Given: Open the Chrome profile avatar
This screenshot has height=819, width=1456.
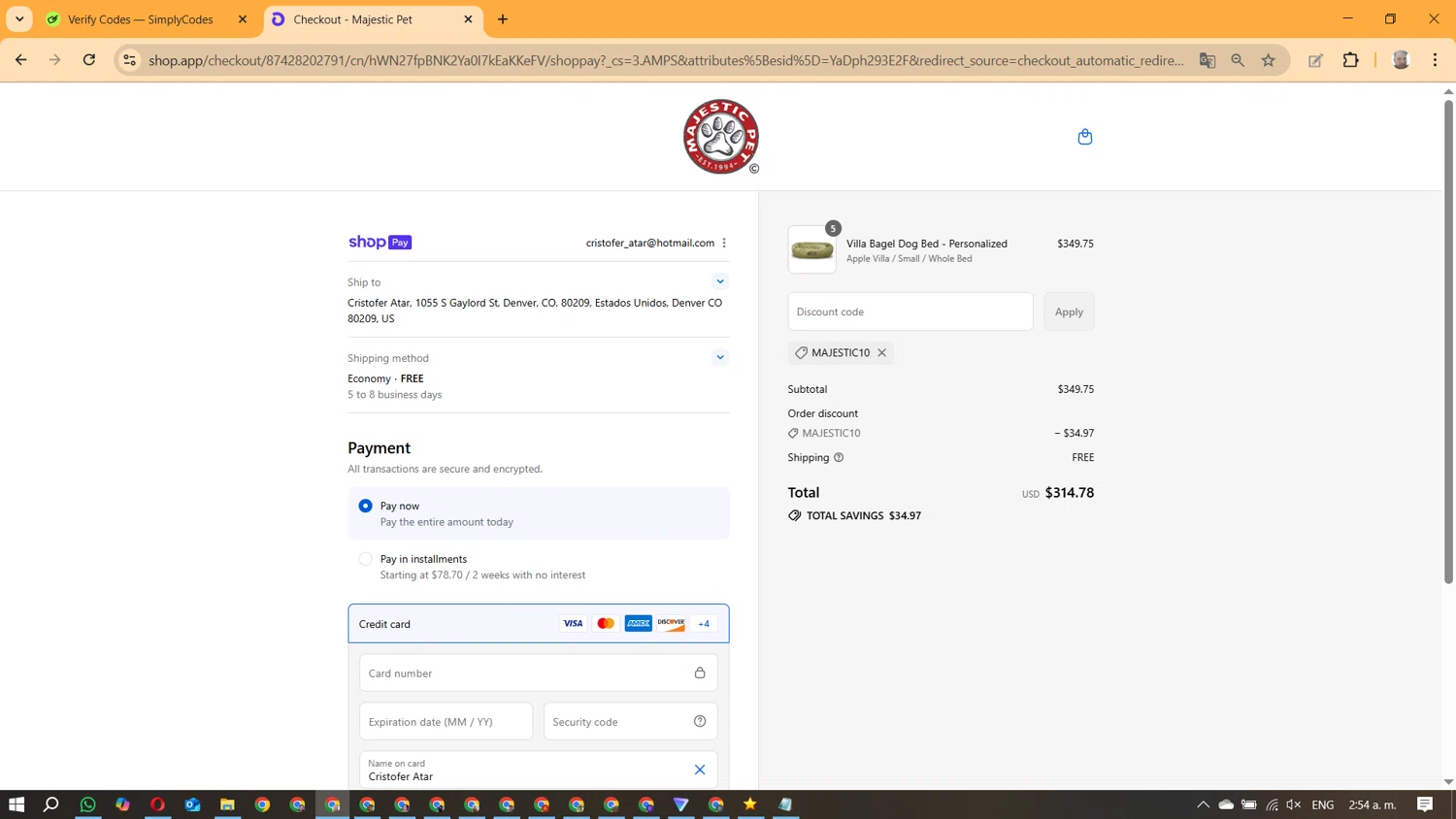Looking at the screenshot, I should coord(1401,60).
